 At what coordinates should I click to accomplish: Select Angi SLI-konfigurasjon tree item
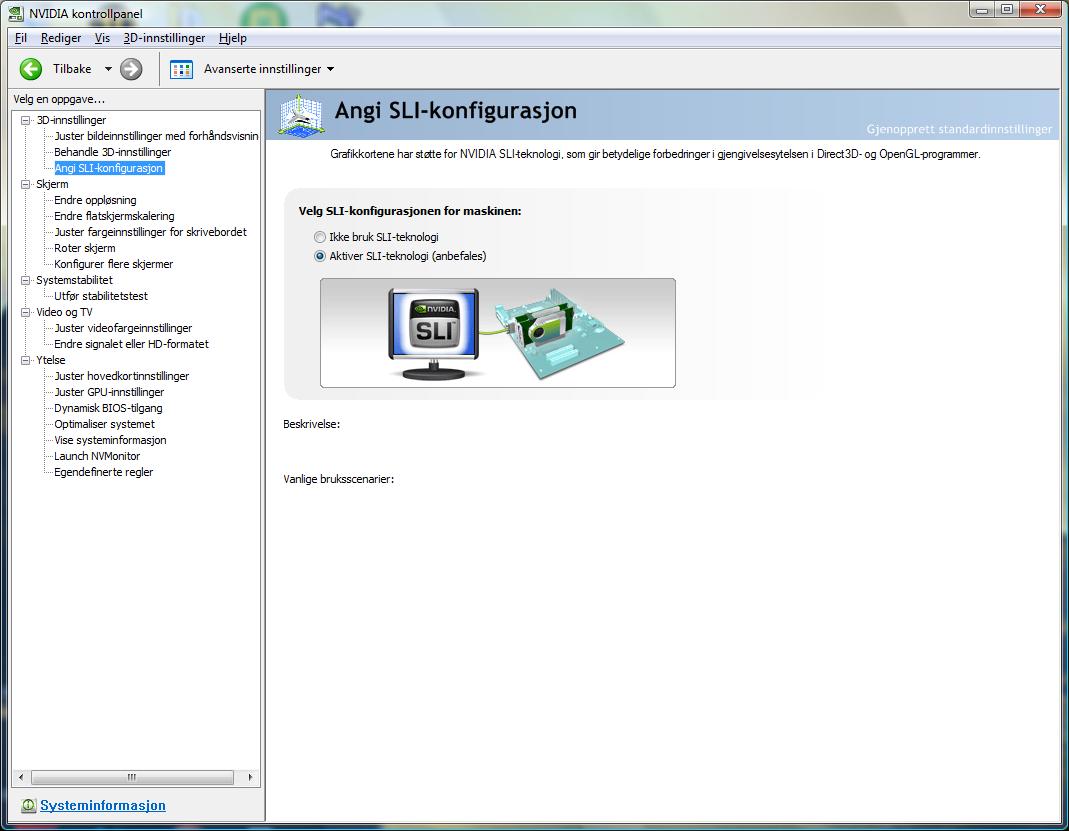109,168
